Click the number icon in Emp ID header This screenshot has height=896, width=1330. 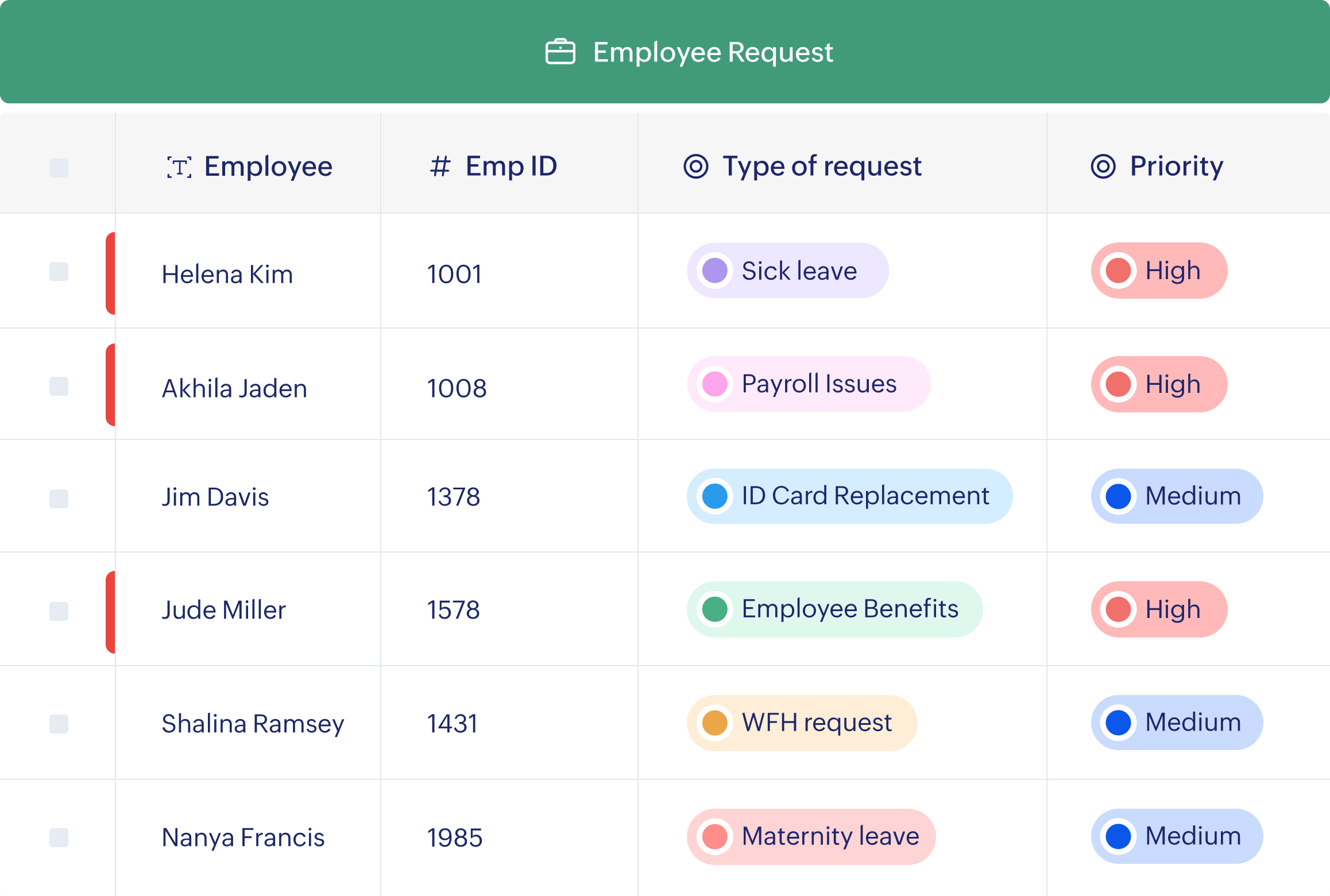tap(440, 167)
